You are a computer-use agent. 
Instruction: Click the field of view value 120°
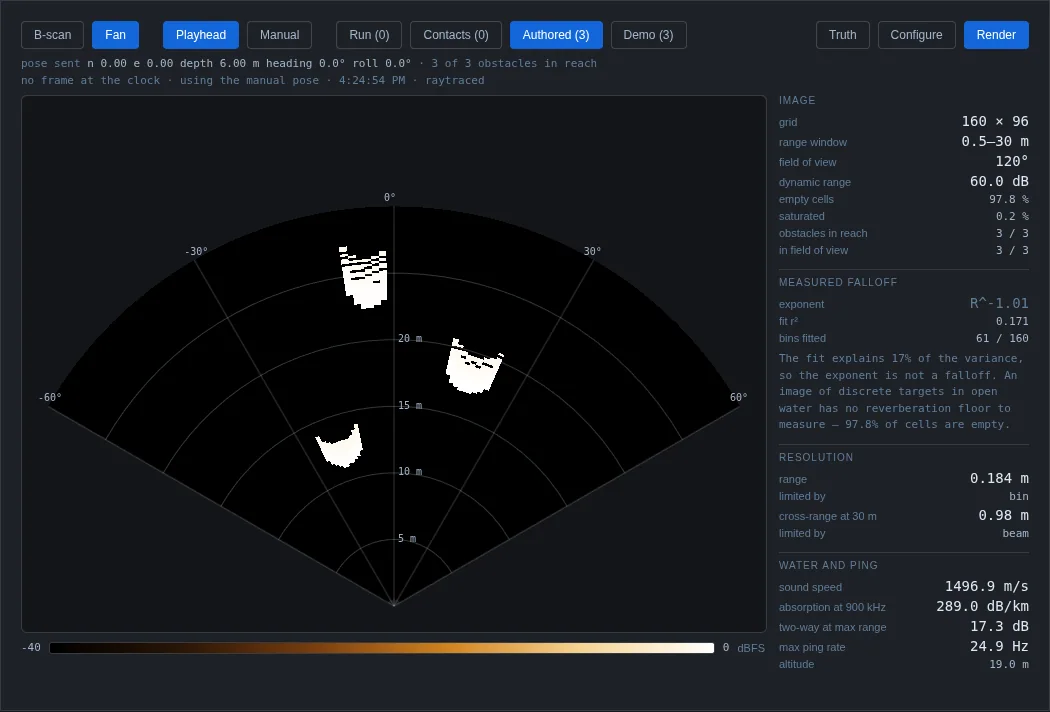1011,161
